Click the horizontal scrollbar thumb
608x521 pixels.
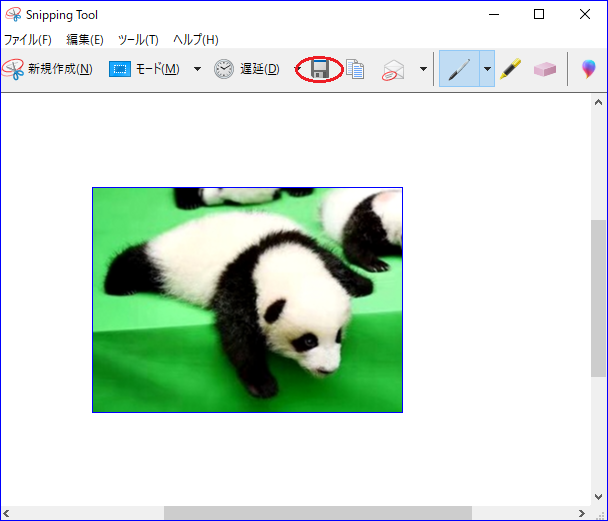tap(318, 513)
